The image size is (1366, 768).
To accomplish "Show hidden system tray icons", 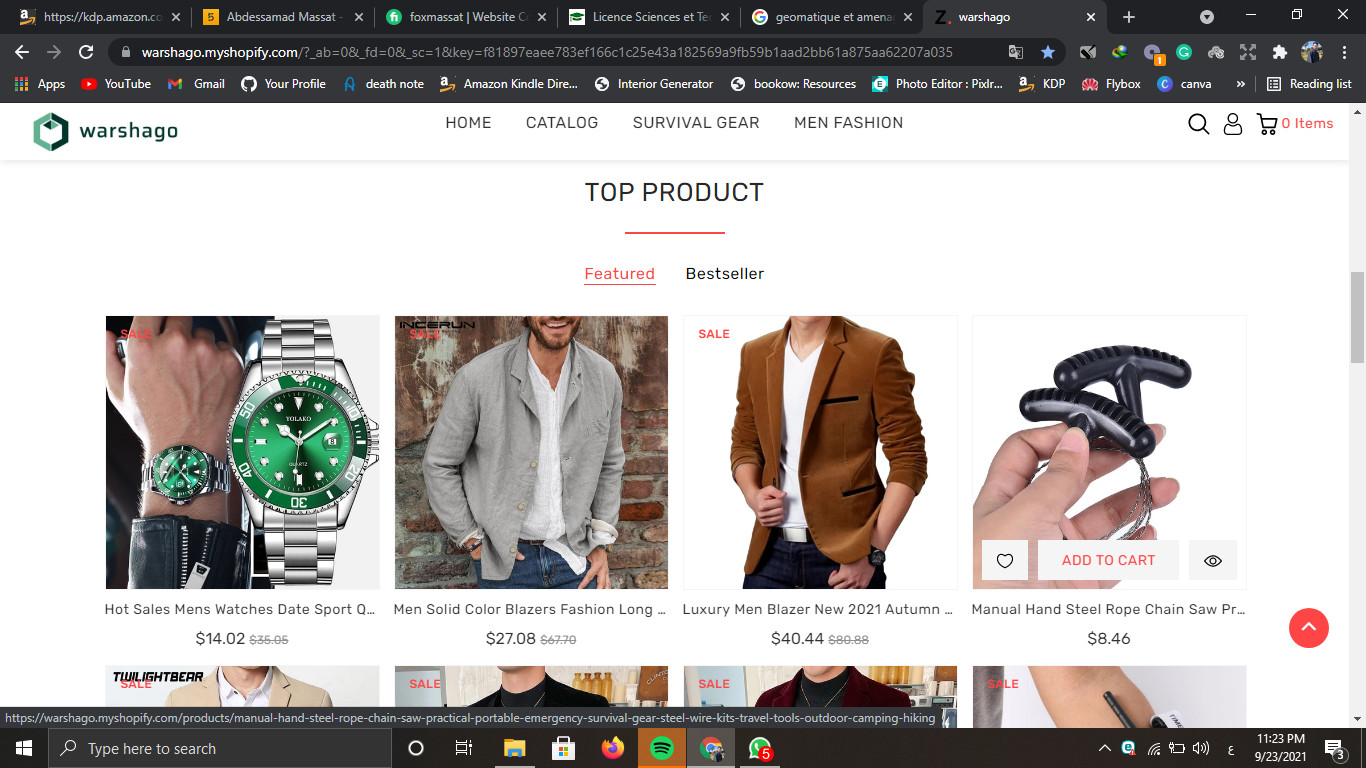I will [1105, 748].
